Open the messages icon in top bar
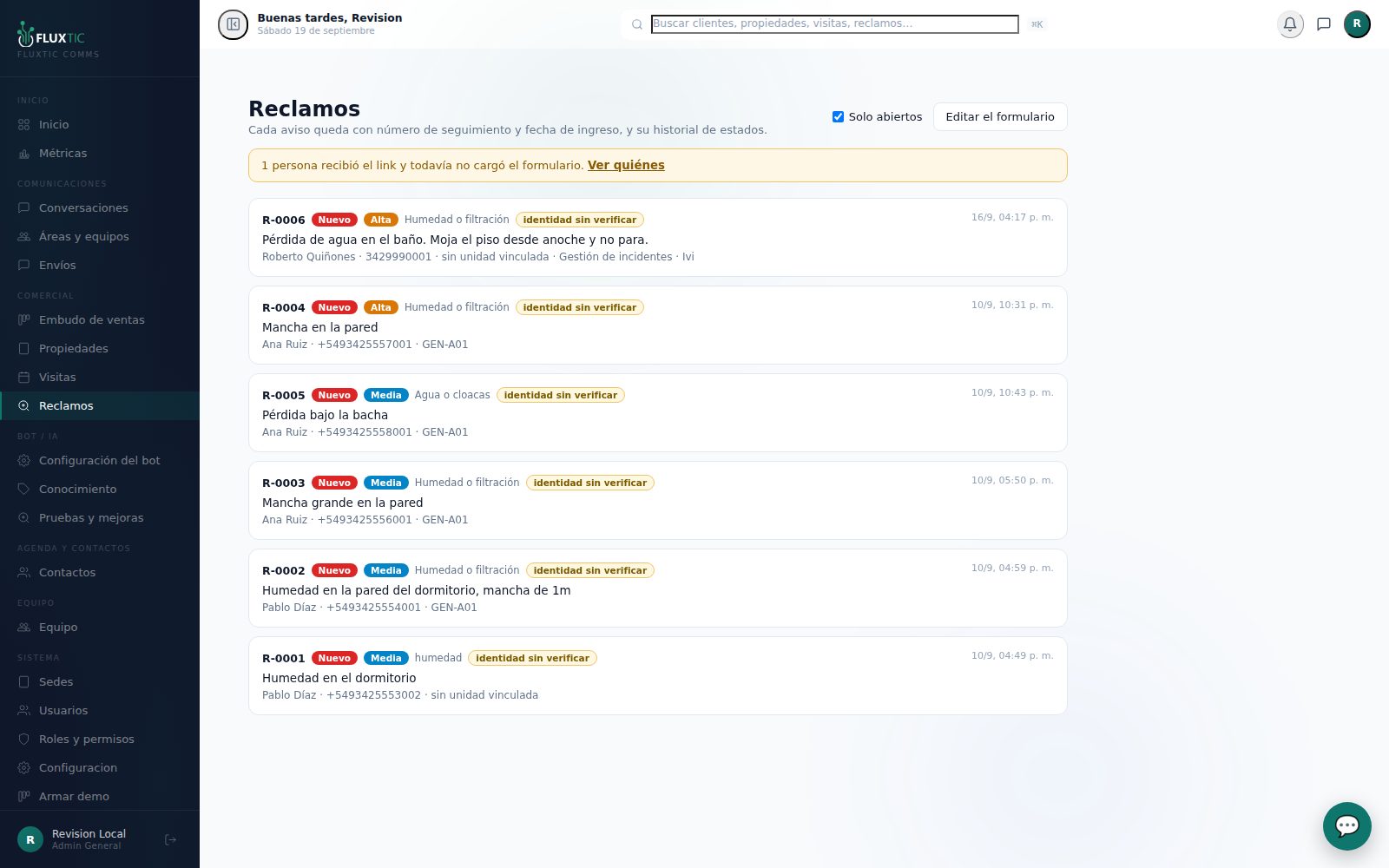1389x868 pixels. click(x=1324, y=24)
